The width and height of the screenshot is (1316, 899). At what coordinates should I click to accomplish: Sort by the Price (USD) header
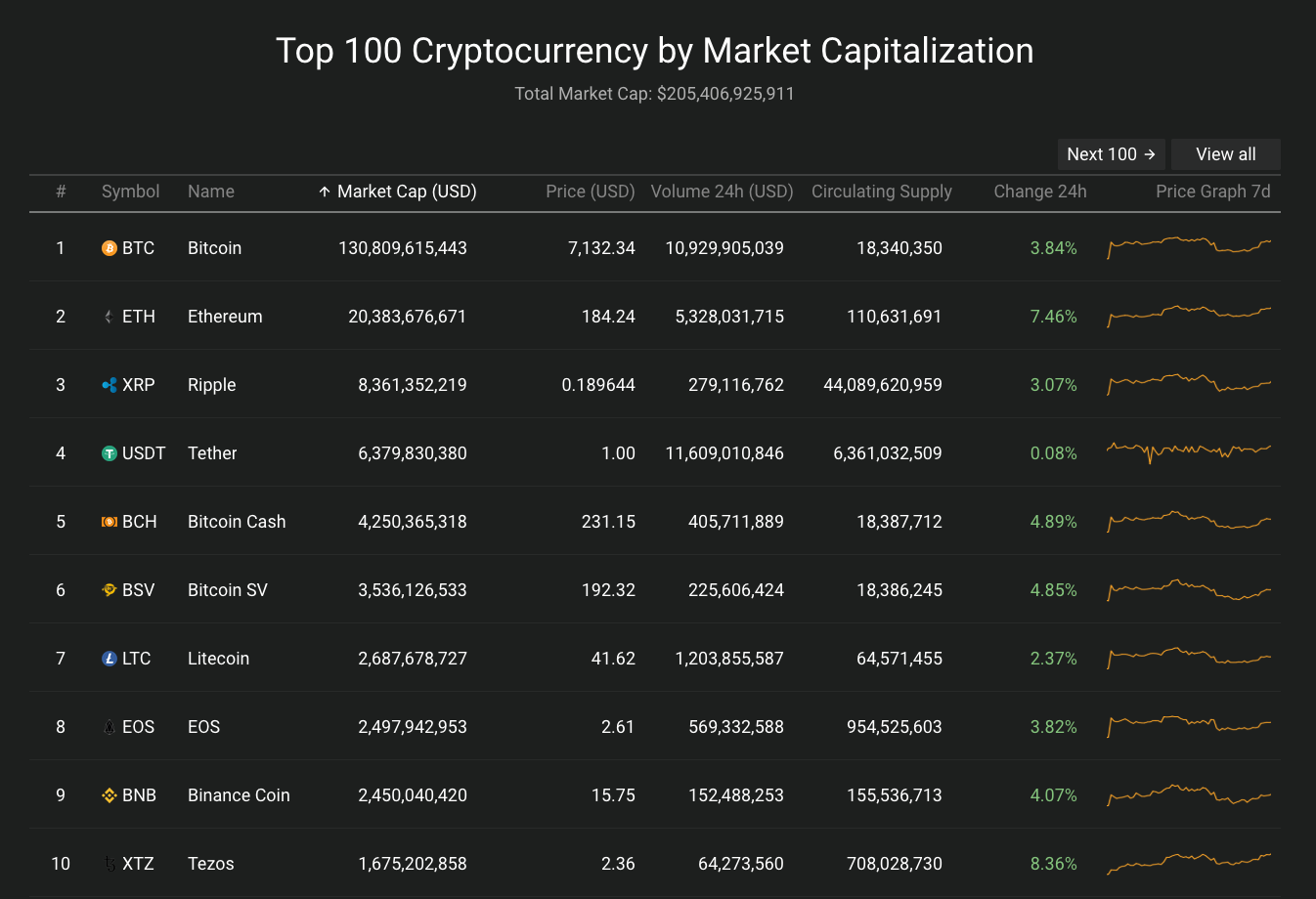pos(591,192)
